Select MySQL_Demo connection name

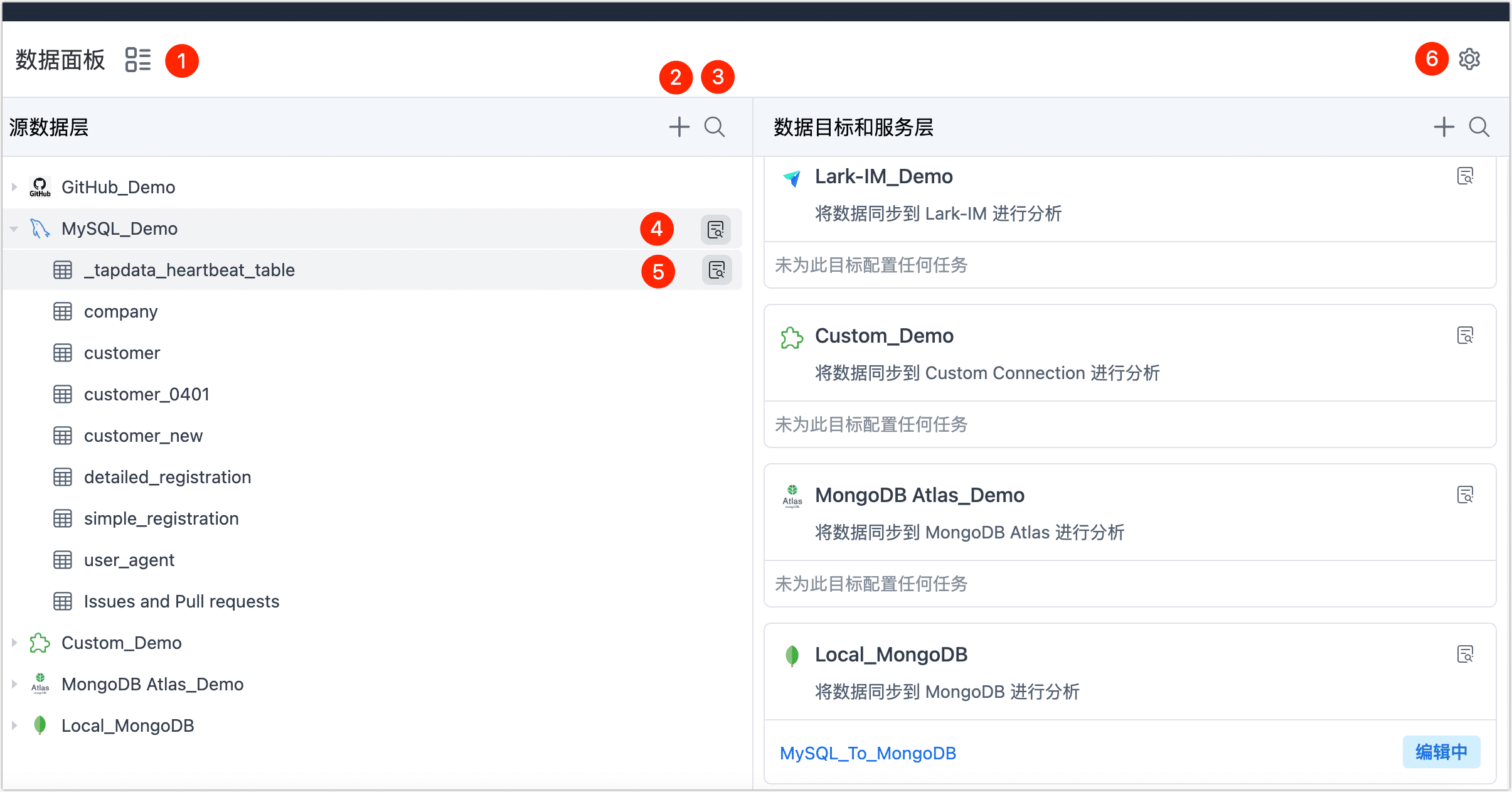(119, 228)
